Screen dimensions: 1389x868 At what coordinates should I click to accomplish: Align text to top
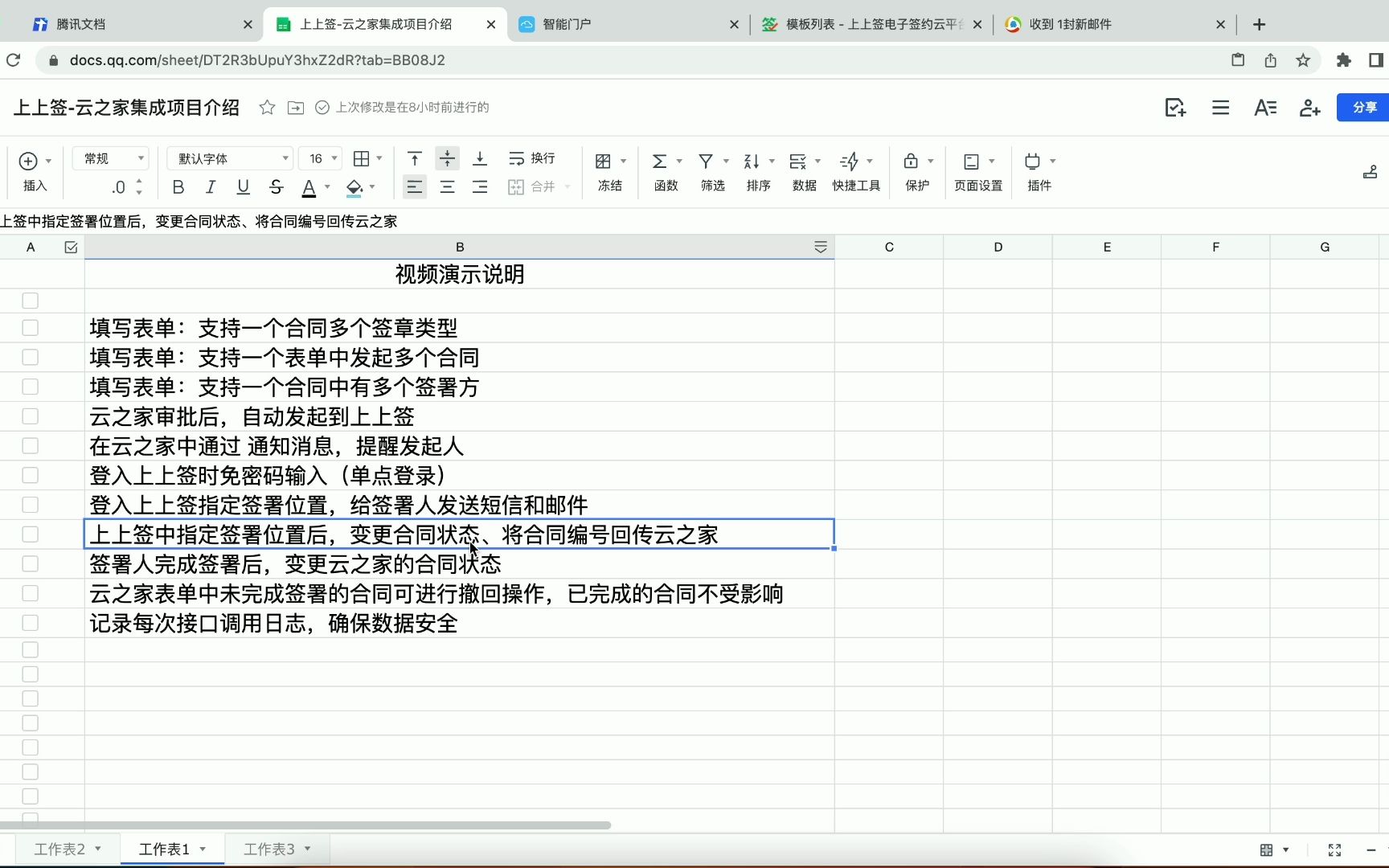coord(414,158)
